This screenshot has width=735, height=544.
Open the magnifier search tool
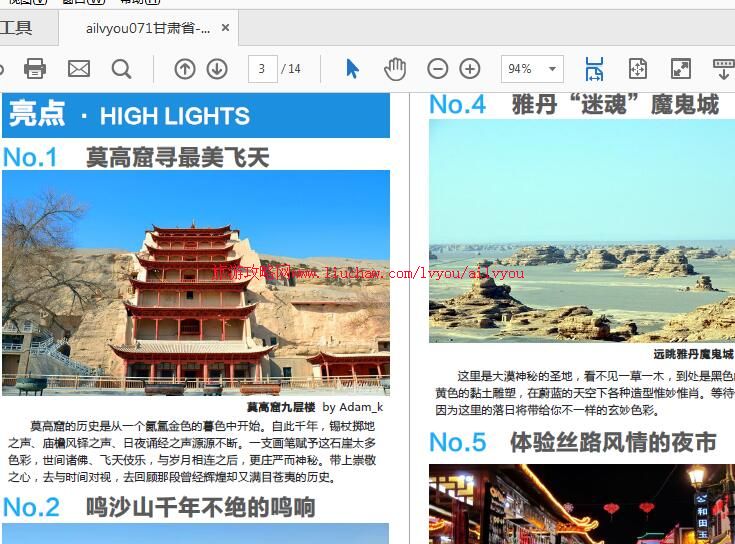tap(121, 68)
